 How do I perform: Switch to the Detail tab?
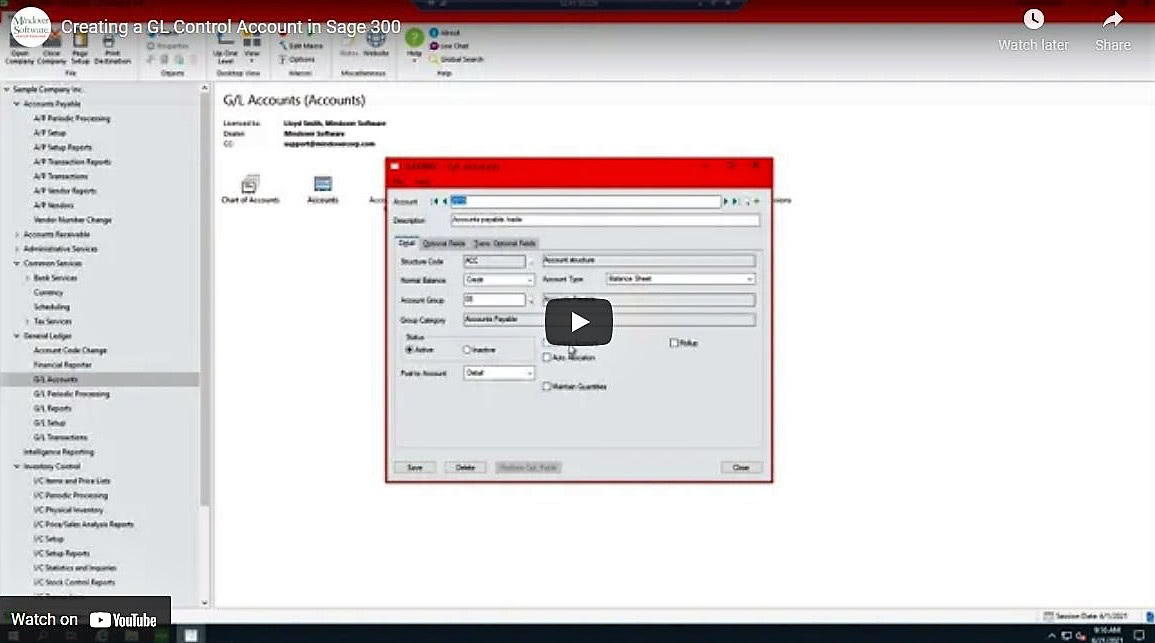(407, 242)
